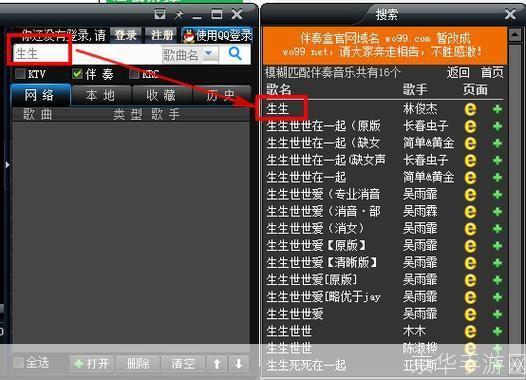Click 使用QQ登录 button
This screenshot has width=526, height=380.
pyautogui.click(x=217, y=35)
